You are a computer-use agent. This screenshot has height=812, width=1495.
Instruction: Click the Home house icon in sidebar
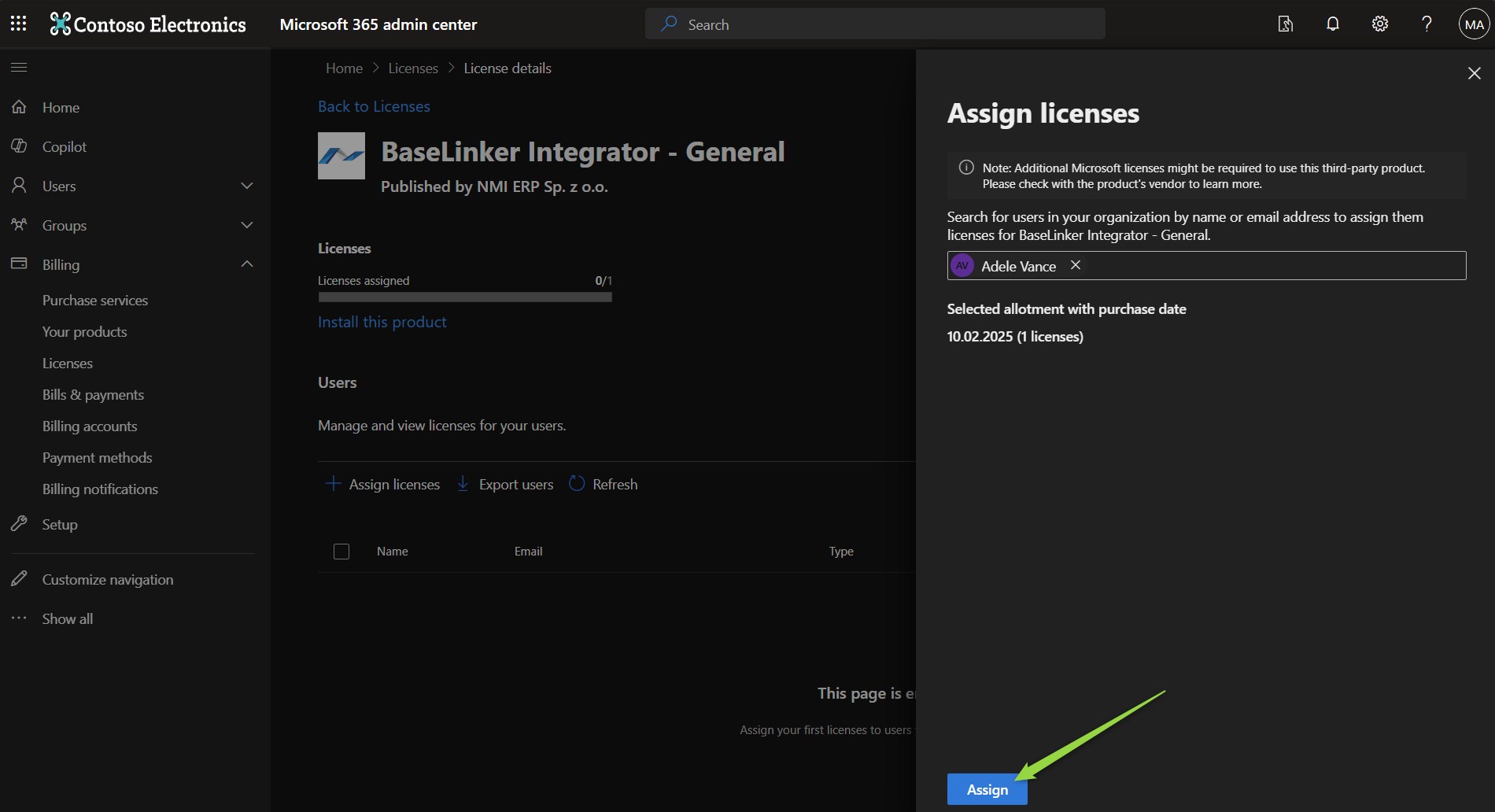(19, 107)
